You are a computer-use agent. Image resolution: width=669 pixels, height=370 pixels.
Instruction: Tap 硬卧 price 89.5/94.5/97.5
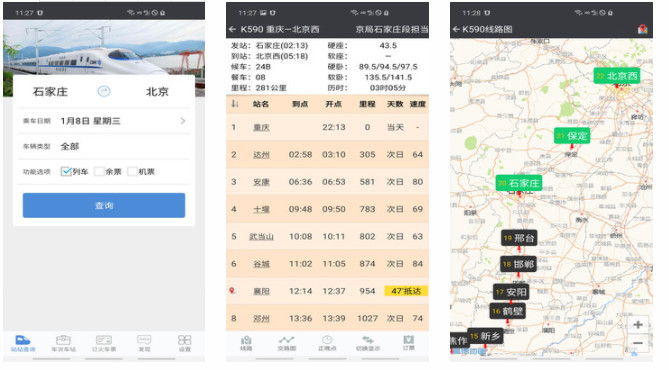[x=388, y=67]
